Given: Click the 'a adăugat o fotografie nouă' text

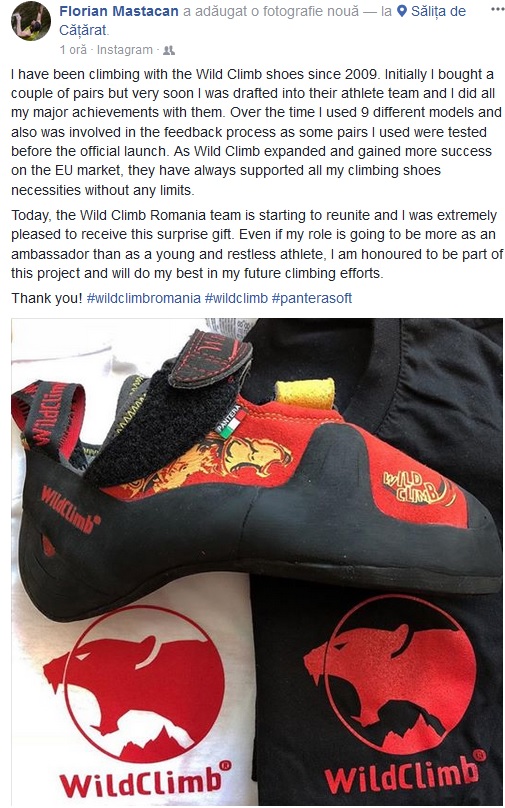Looking at the screenshot, I should (x=271, y=11).
